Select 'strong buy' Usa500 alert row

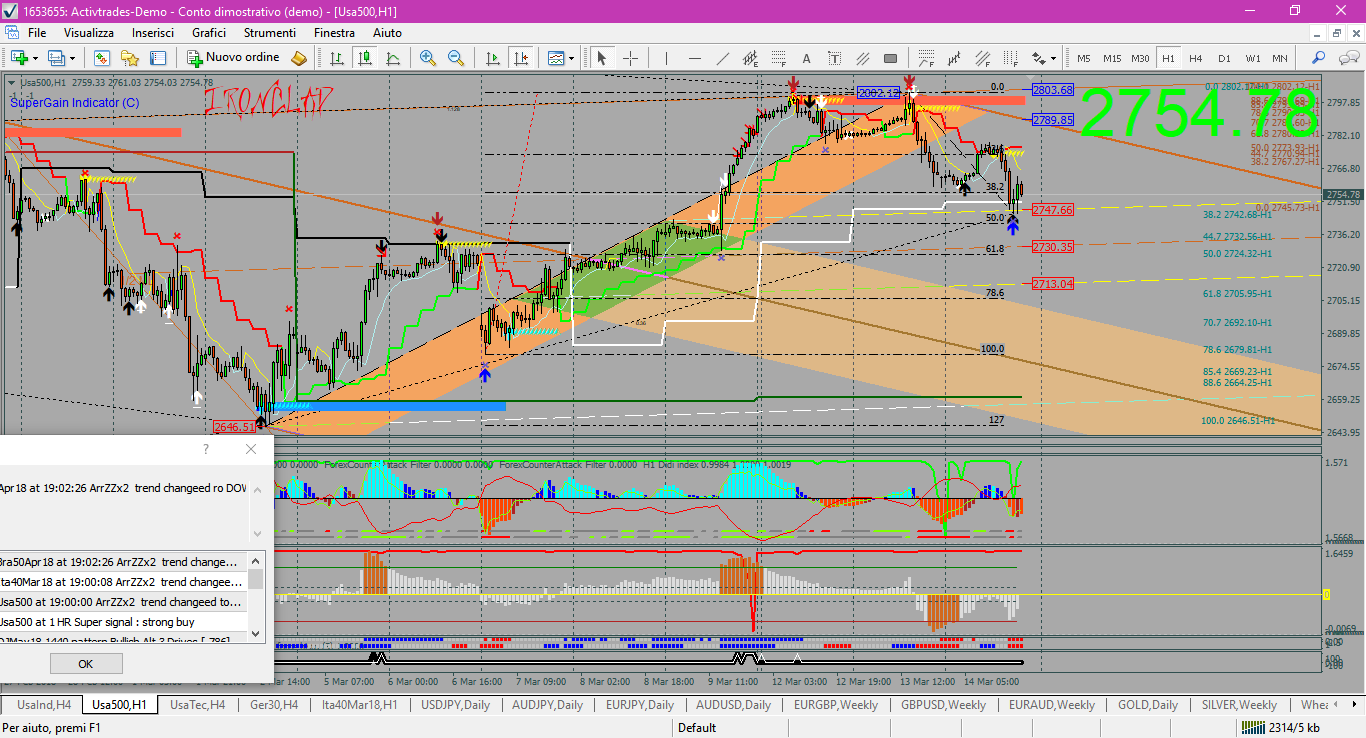[123, 622]
